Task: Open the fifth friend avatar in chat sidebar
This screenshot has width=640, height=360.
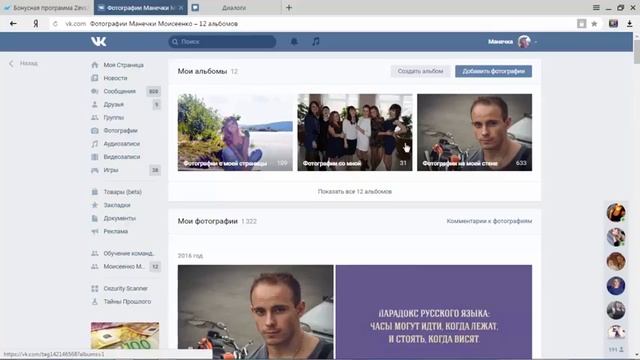Action: [616, 310]
